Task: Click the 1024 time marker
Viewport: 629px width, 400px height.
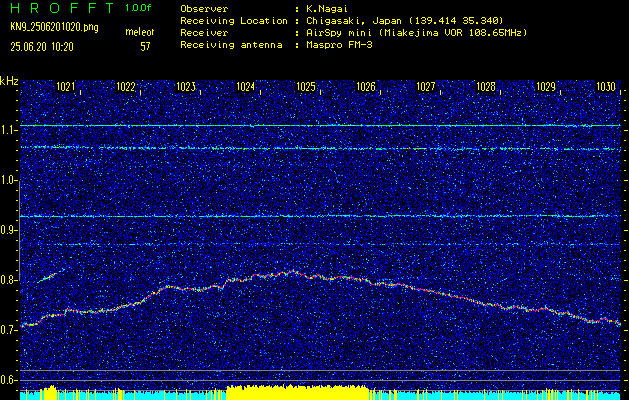Action: pos(246,86)
